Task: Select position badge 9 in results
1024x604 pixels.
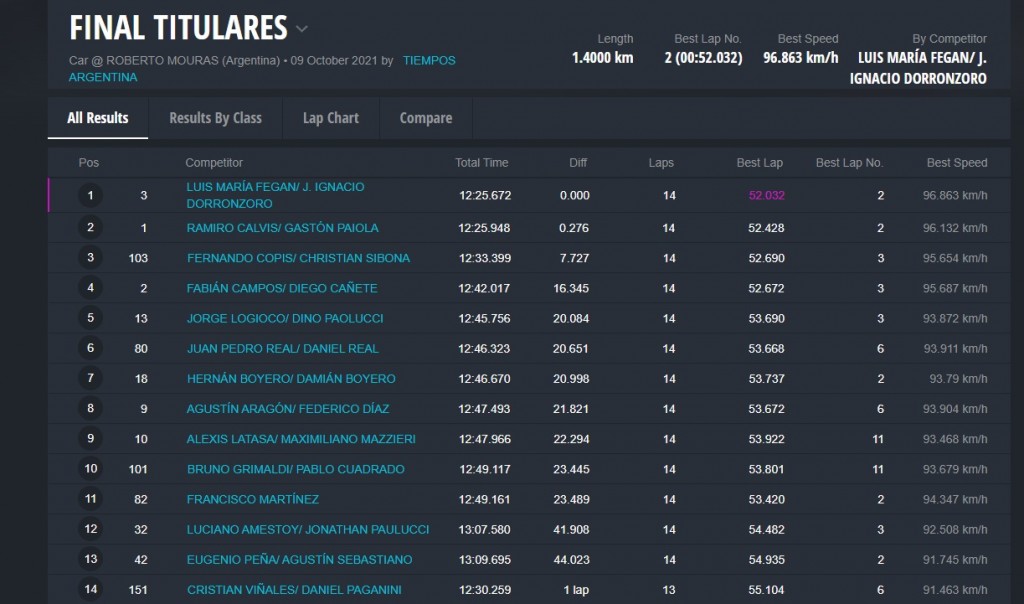Action: 90,438
